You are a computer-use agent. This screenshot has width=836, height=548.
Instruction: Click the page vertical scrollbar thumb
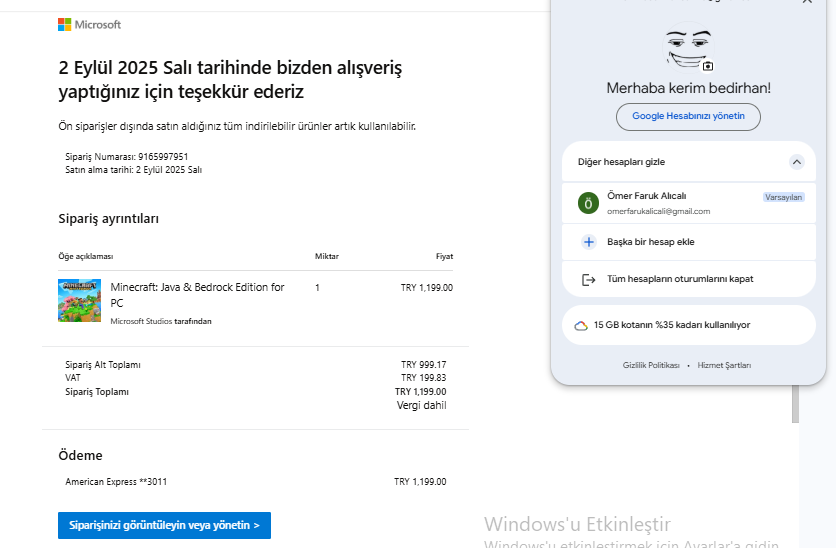pyautogui.click(x=795, y=404)
